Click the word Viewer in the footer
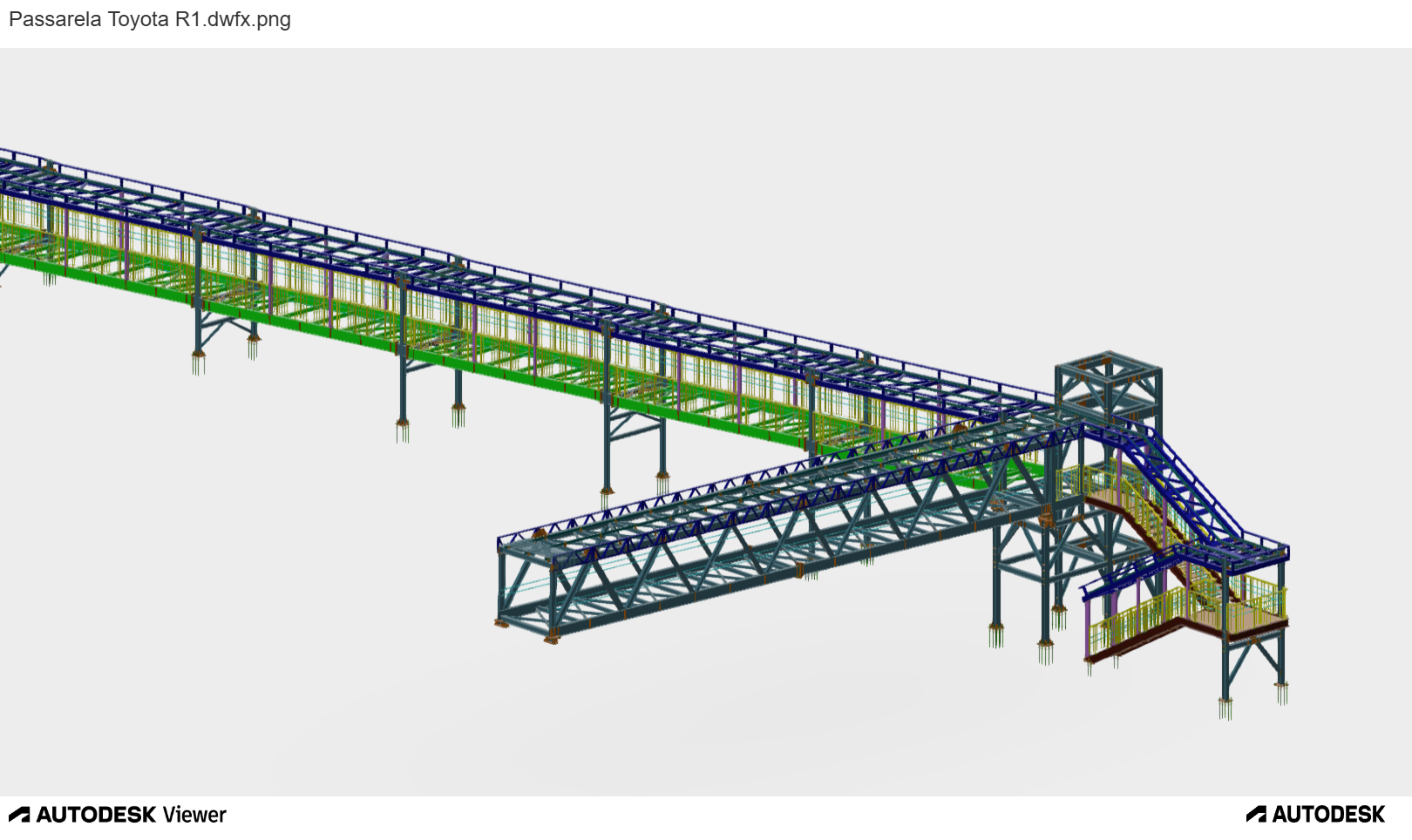Image resolution: width=1412 pixels, height=840 pixels. [x=194, y=815]
